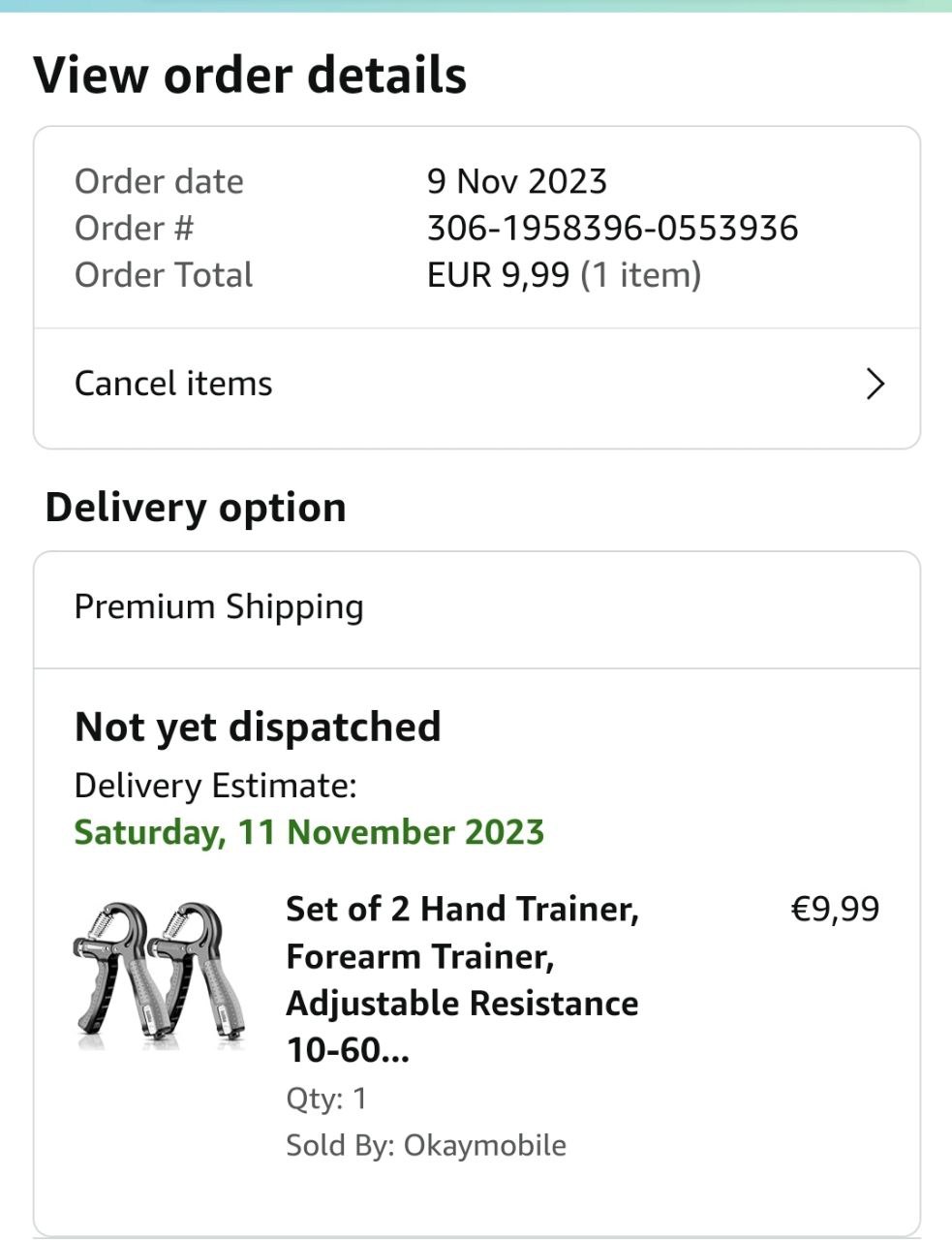952x1240 pixels.
Task: Tap the Delivery Estimate: label
Action: tap(215, 786)
